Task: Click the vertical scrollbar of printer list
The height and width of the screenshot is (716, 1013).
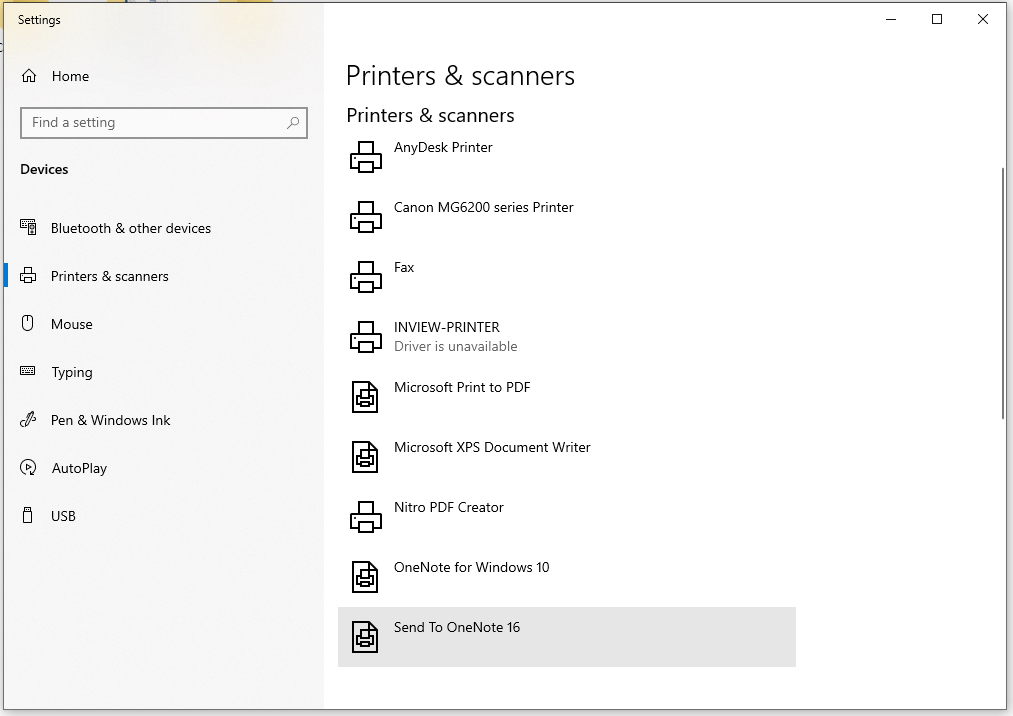Action: point(1003,293)
